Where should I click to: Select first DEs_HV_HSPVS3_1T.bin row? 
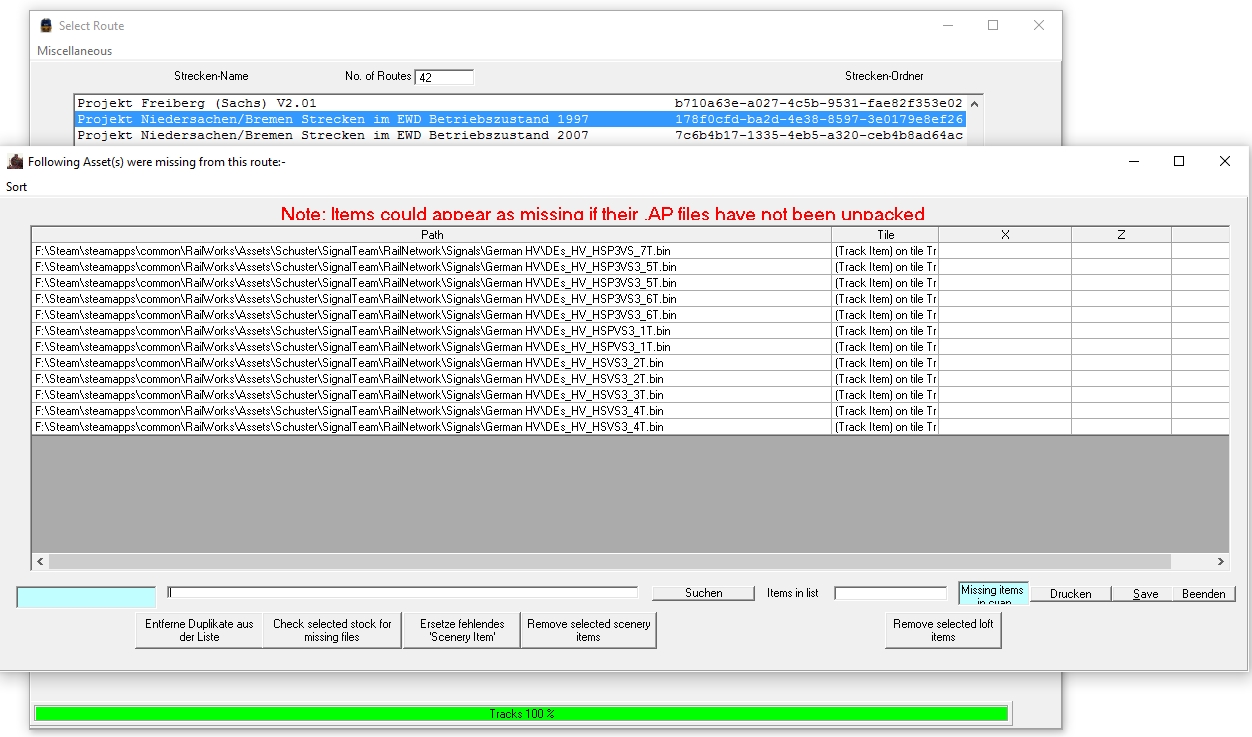[431, 331]
